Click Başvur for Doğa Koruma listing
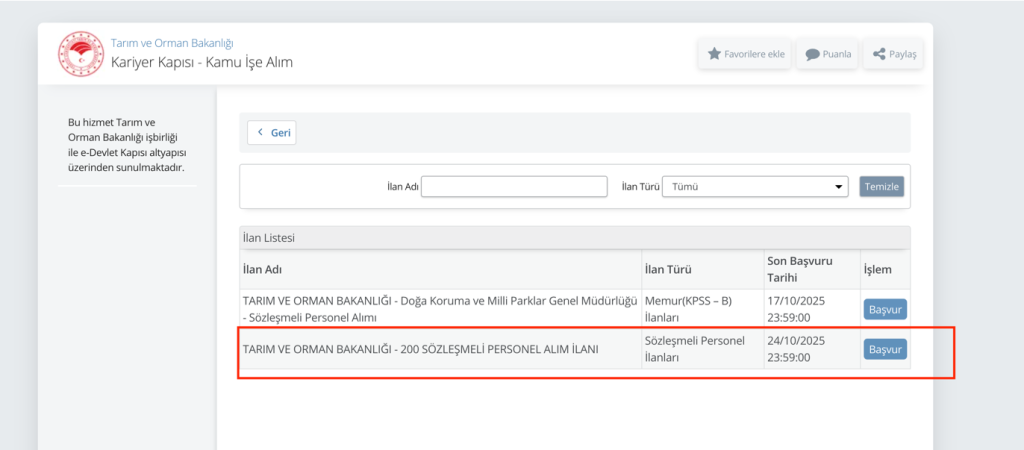Screen dimensions: 1024x450 [x=885, y=309]
